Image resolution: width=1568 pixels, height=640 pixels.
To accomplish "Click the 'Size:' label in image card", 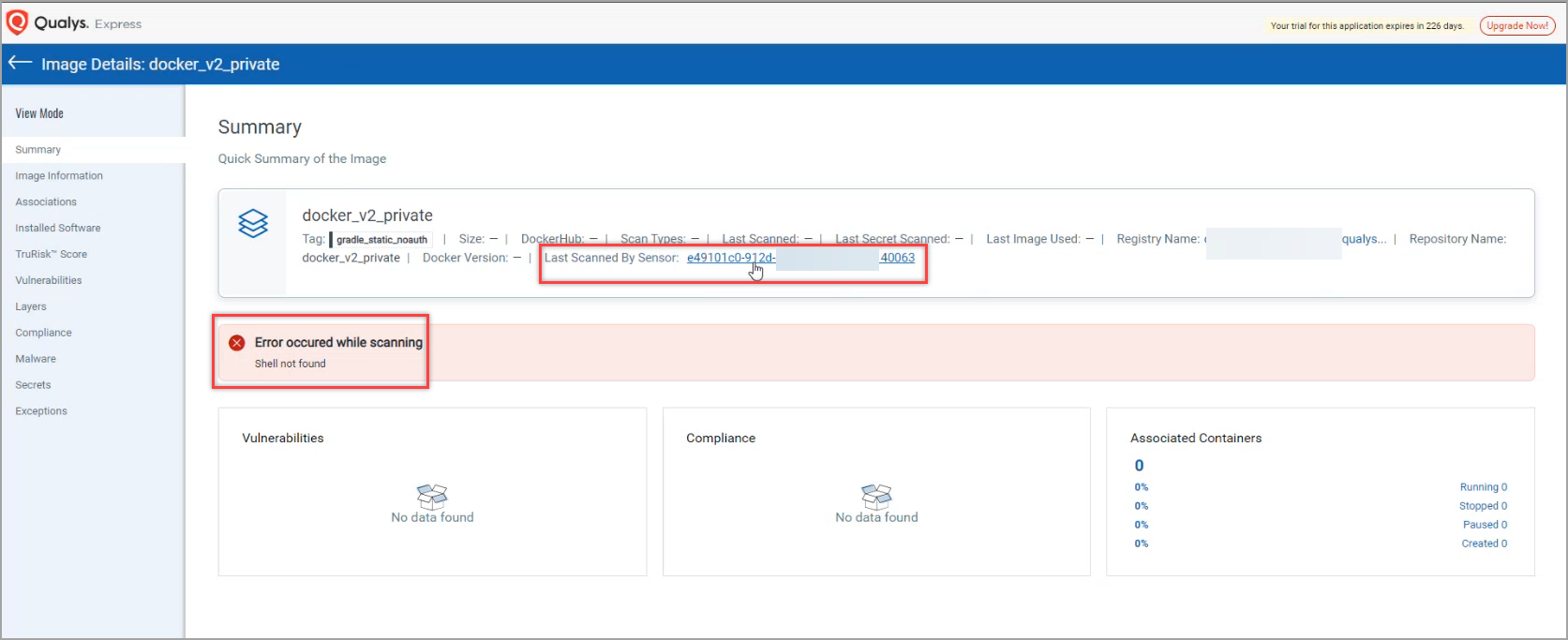I will pos(471,239).
